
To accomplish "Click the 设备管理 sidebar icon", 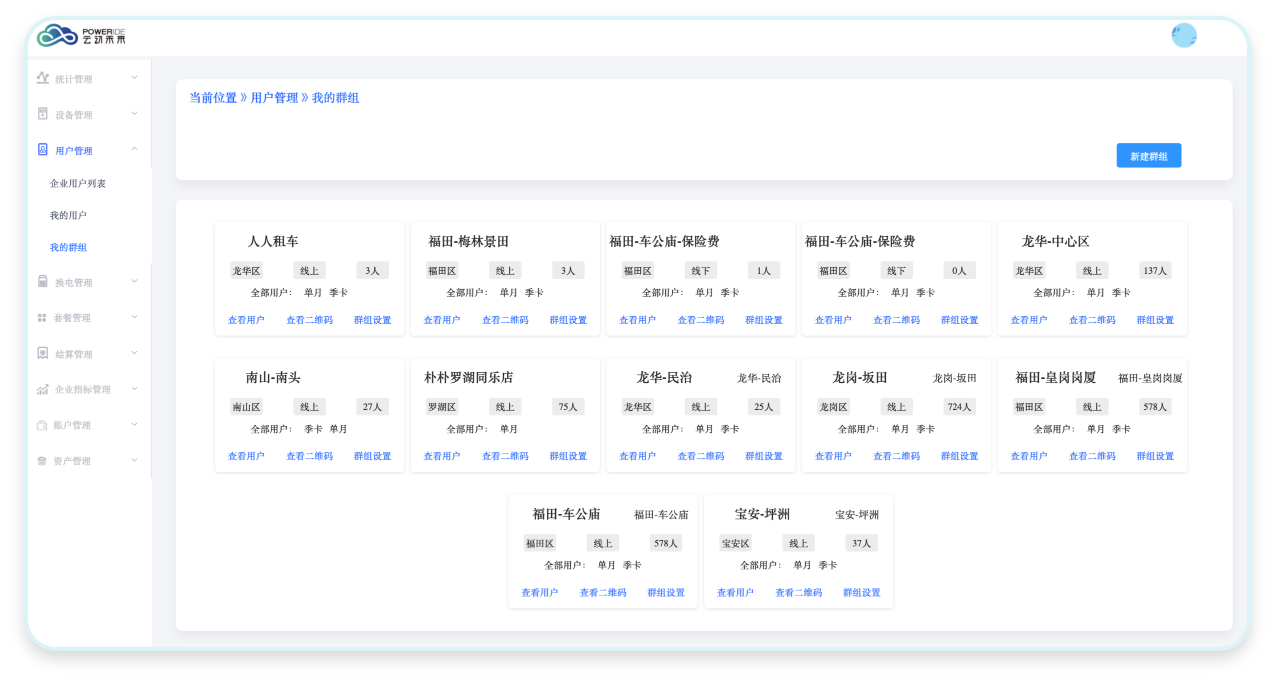I will click(43, 114).
